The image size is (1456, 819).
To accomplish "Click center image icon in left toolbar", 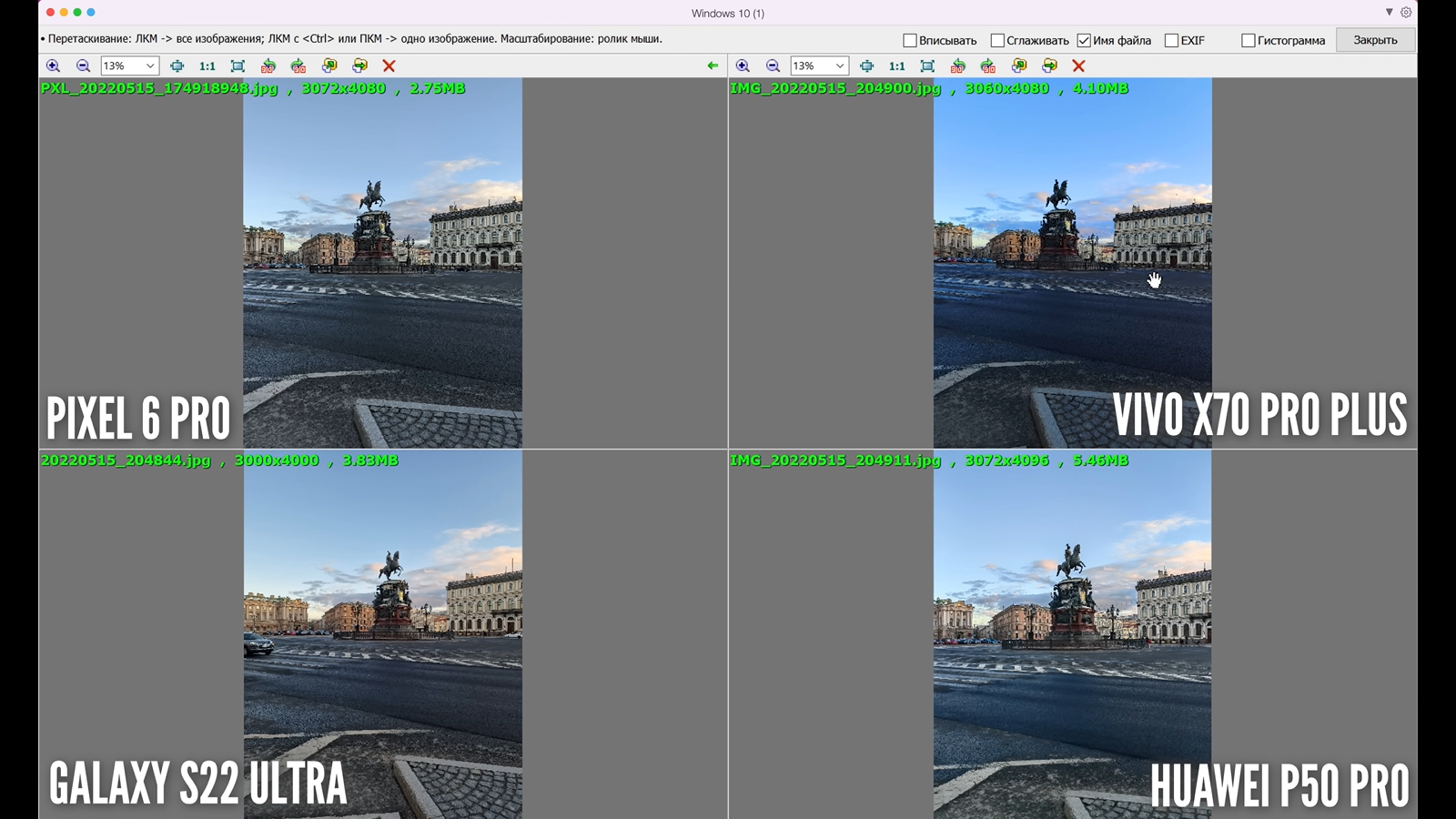I will [177, 66].
